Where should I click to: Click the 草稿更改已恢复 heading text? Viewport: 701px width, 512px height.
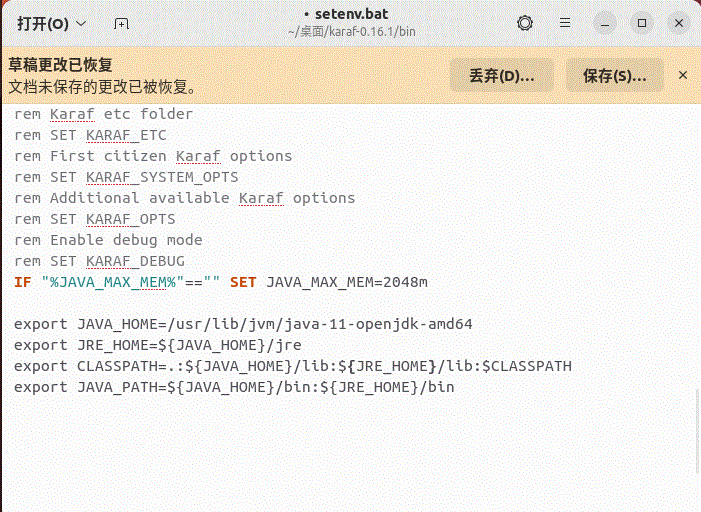click(x=60, y=65)
